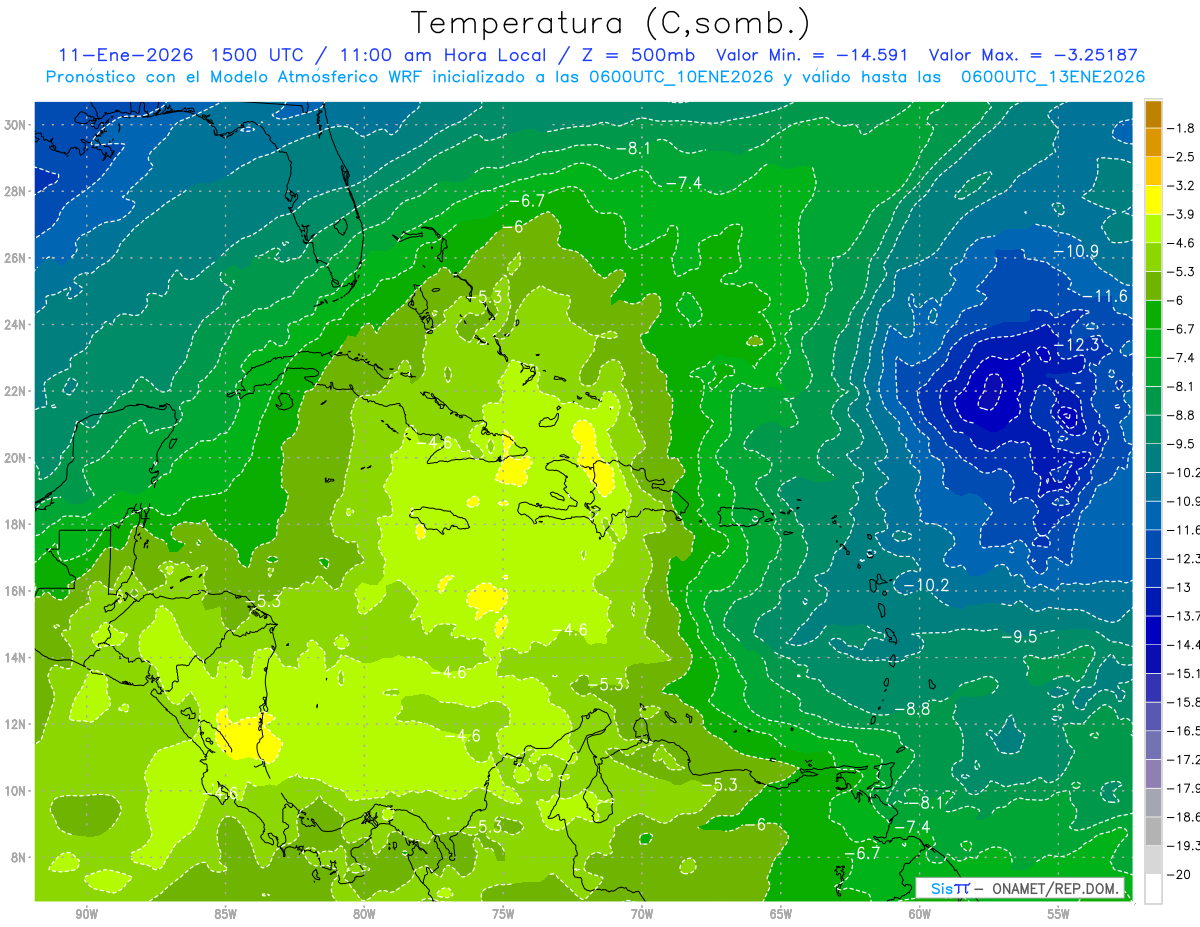This screenshot has height=927, width=1200.
Task: Click the '28N' latitude axis label
Action: point(17,191)
